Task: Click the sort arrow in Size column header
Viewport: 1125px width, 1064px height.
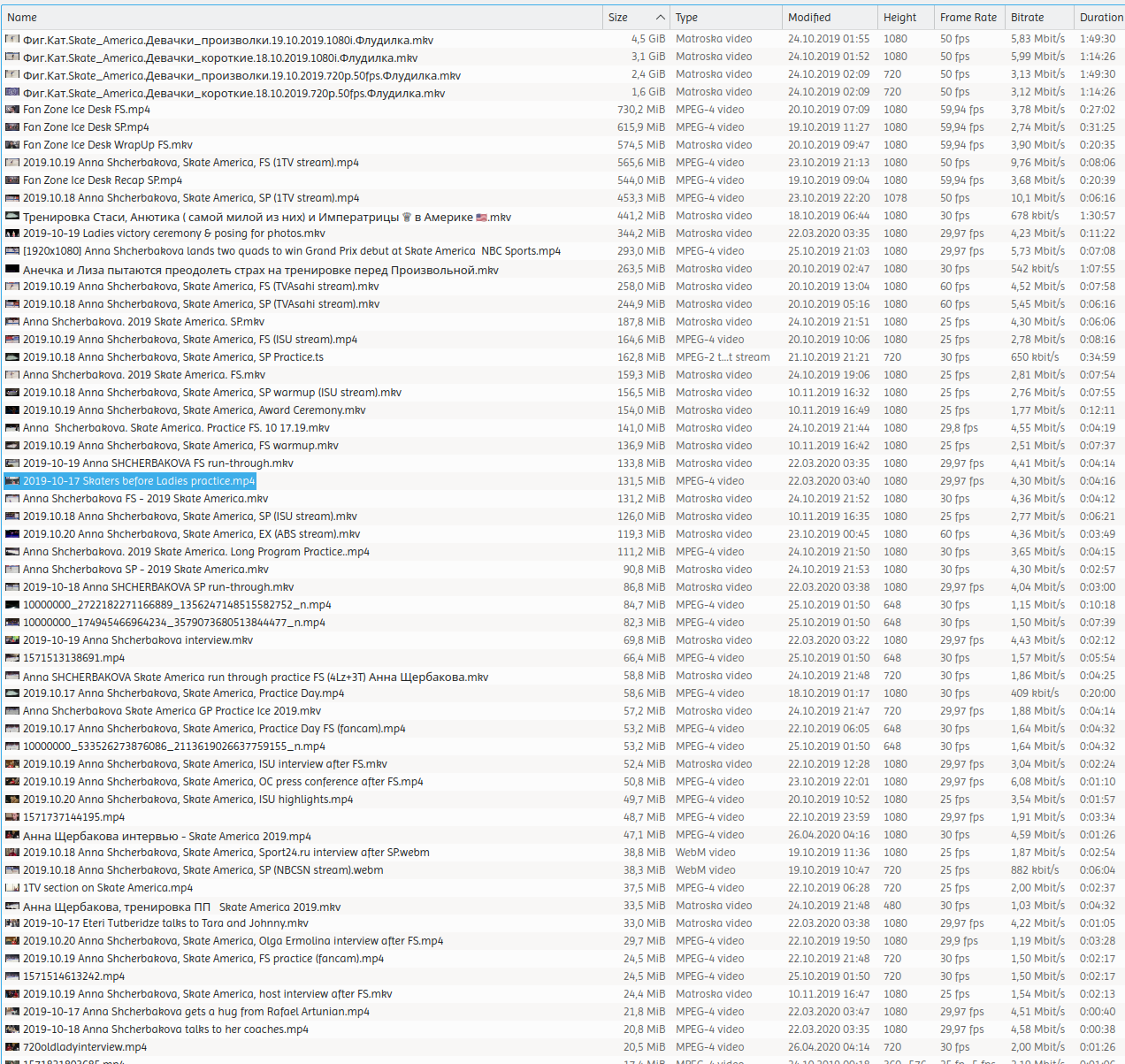Action: click(660, 18)
